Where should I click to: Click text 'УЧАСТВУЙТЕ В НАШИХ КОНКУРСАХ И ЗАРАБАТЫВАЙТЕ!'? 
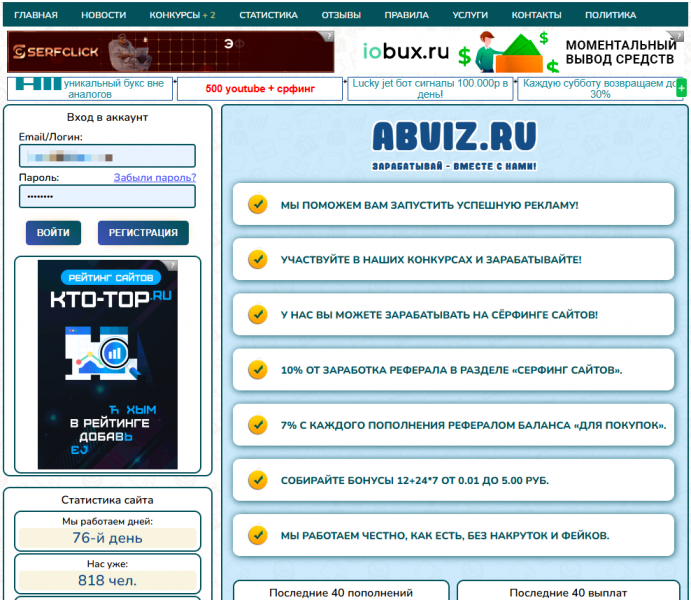point(431,260)
